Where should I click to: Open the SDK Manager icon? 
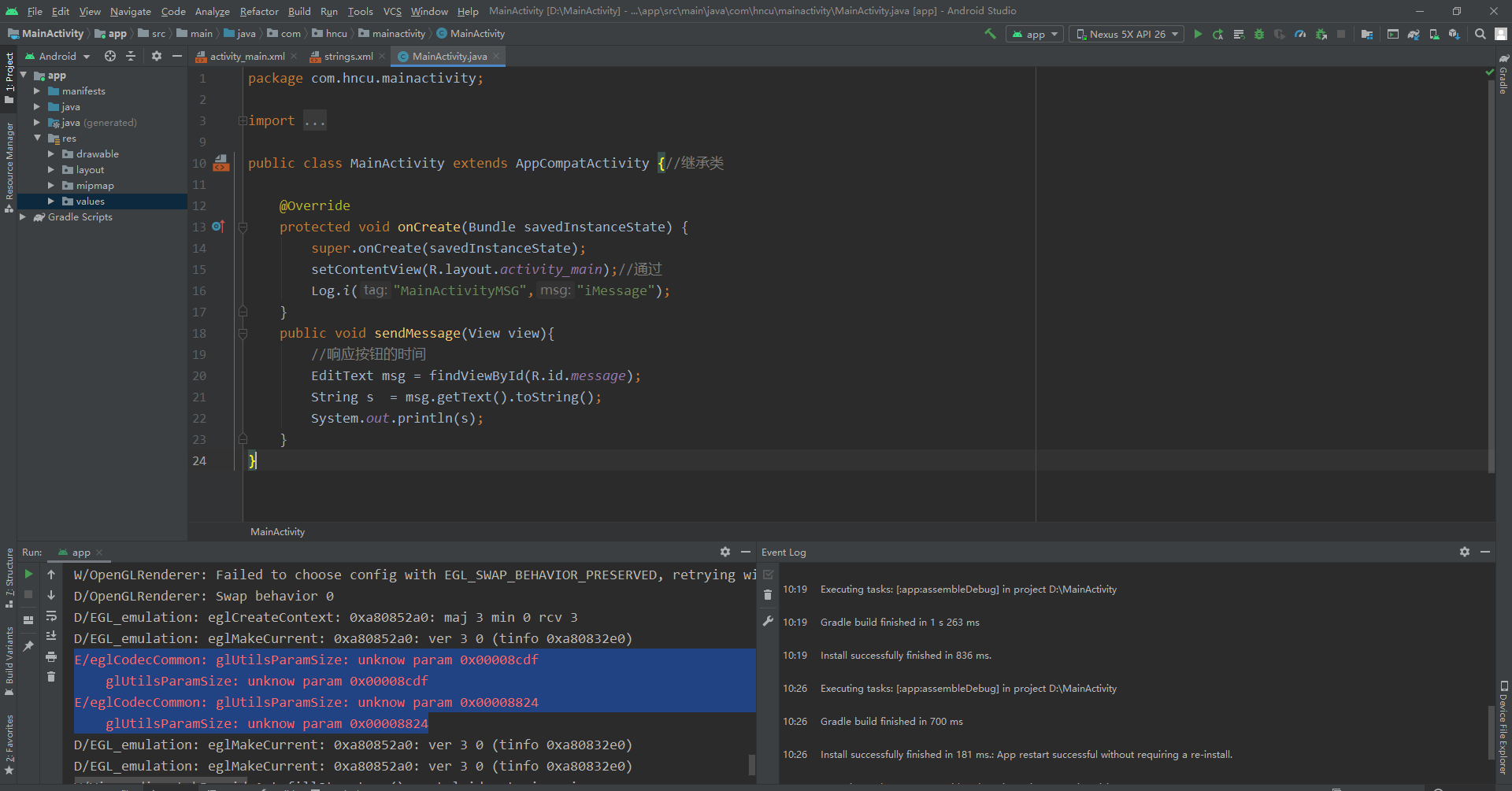point(1455,34)
